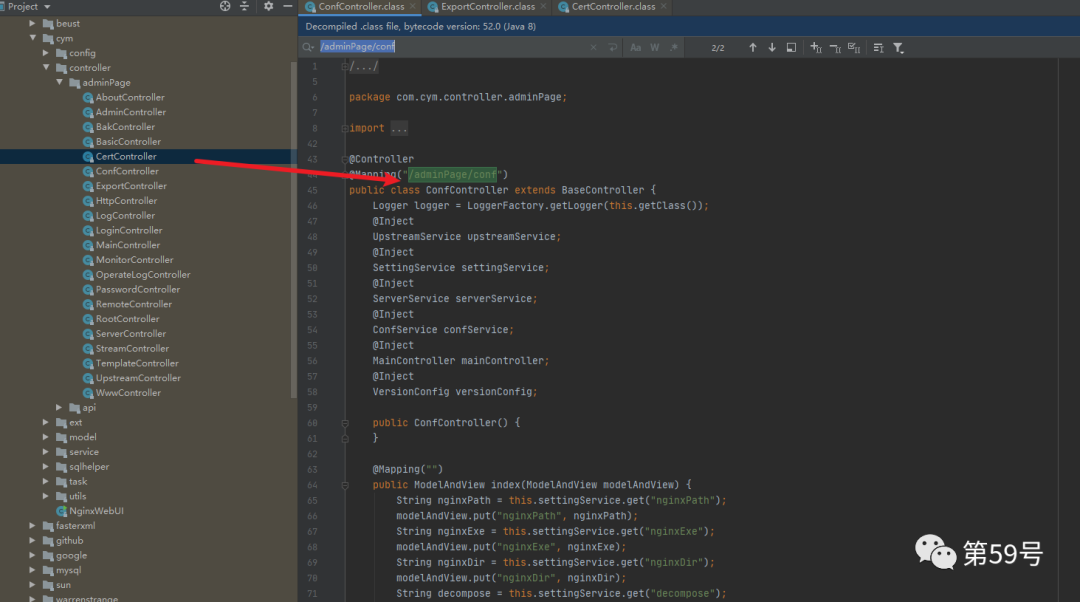Open search history magnifier dropdown
This screenshot has height=602, width=1080.
click(x=308, y=47)
